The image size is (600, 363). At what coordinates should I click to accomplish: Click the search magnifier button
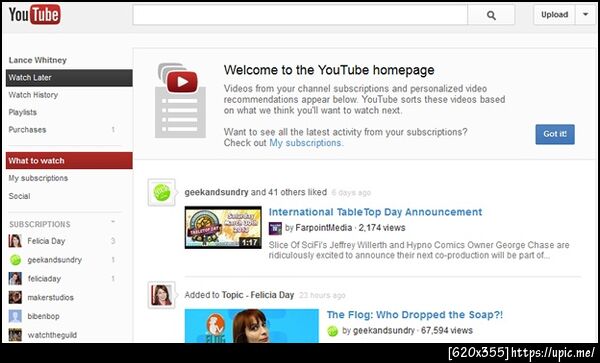491,15
